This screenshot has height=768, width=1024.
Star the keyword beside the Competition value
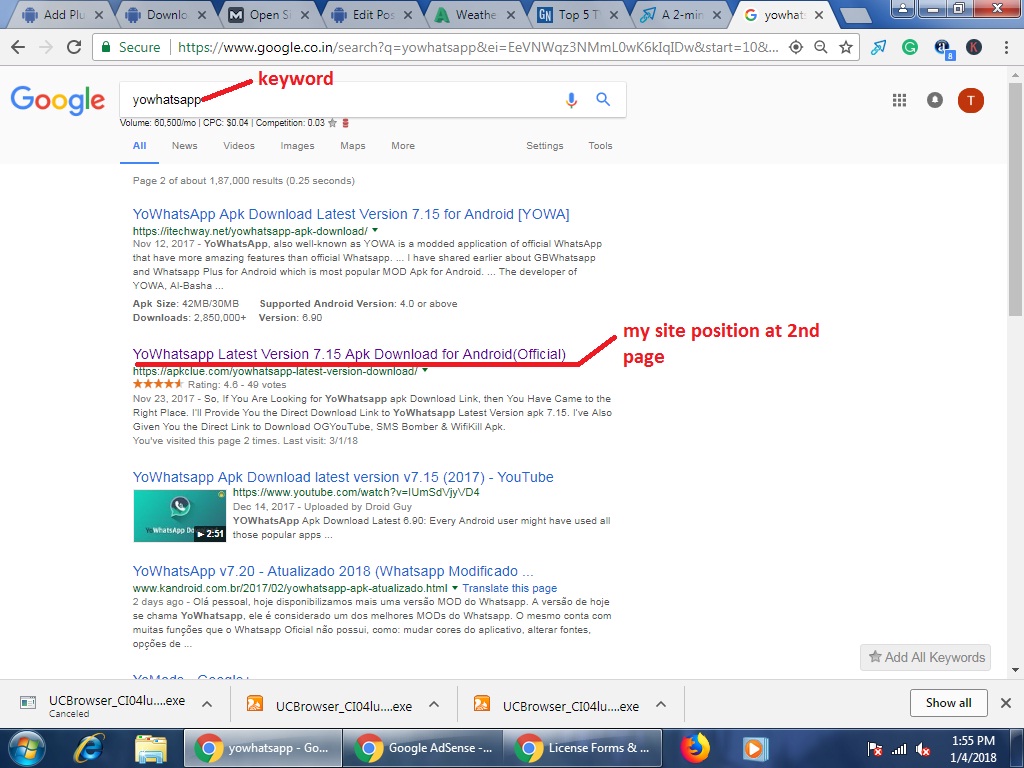pyautogui.click(x=333, y=123)
